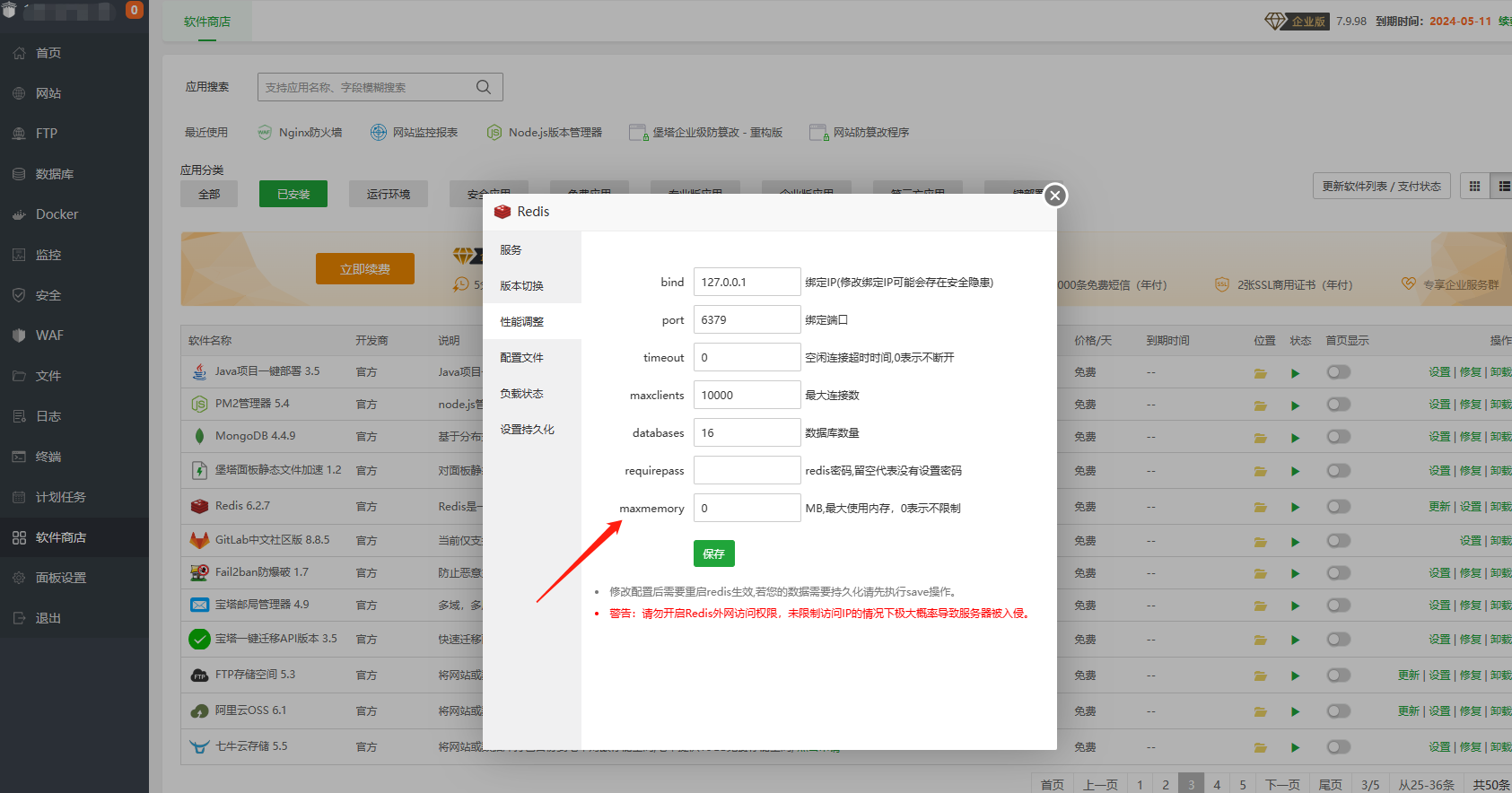This screenshot has height=793, width=1512.
Task: Select 服务 tab in Redis dialog
Action: coord(532,249)
